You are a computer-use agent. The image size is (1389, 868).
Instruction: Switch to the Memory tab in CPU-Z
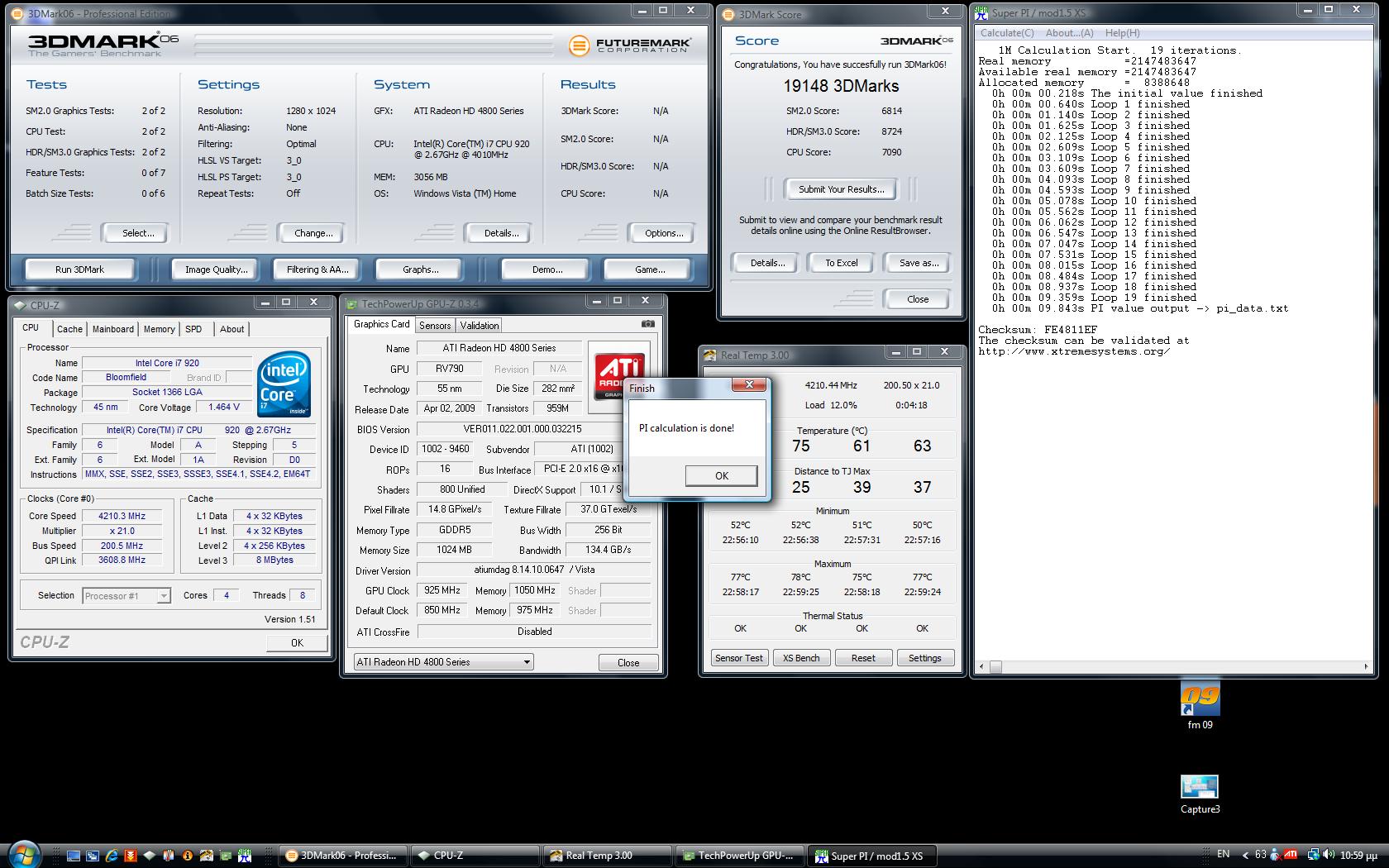click(159, 329)
